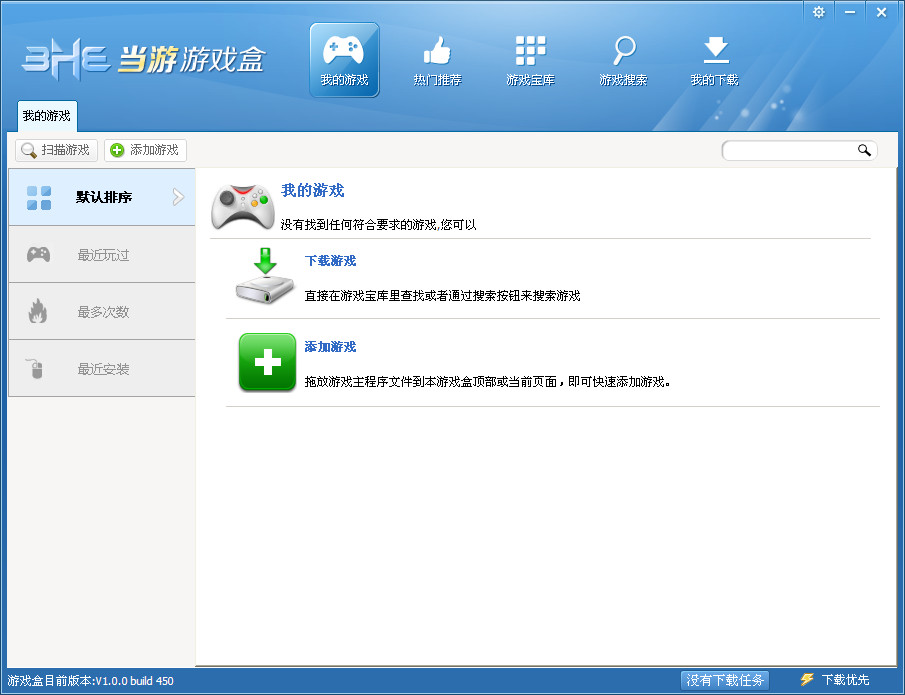Screen dimensions: 905x695
Task: Click the Xbox controller icon beside 我的游戏
Action: point(243,205)
